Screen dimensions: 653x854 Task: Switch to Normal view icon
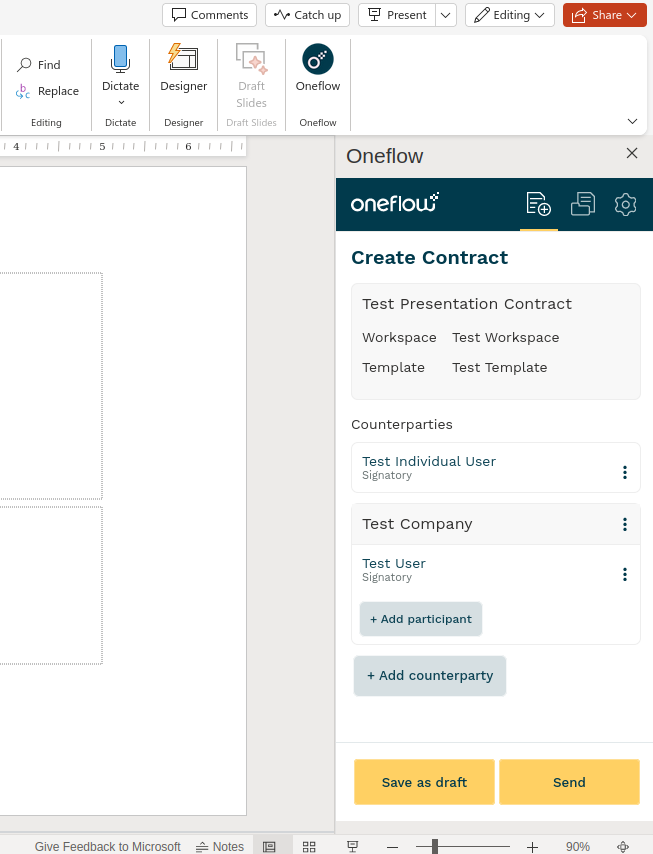[269, 846]
